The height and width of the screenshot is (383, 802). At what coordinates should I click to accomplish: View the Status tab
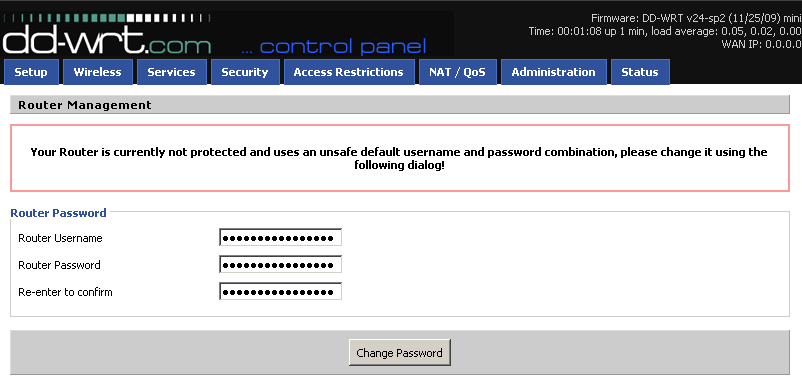pyautogui.click(x=640, y=72)
